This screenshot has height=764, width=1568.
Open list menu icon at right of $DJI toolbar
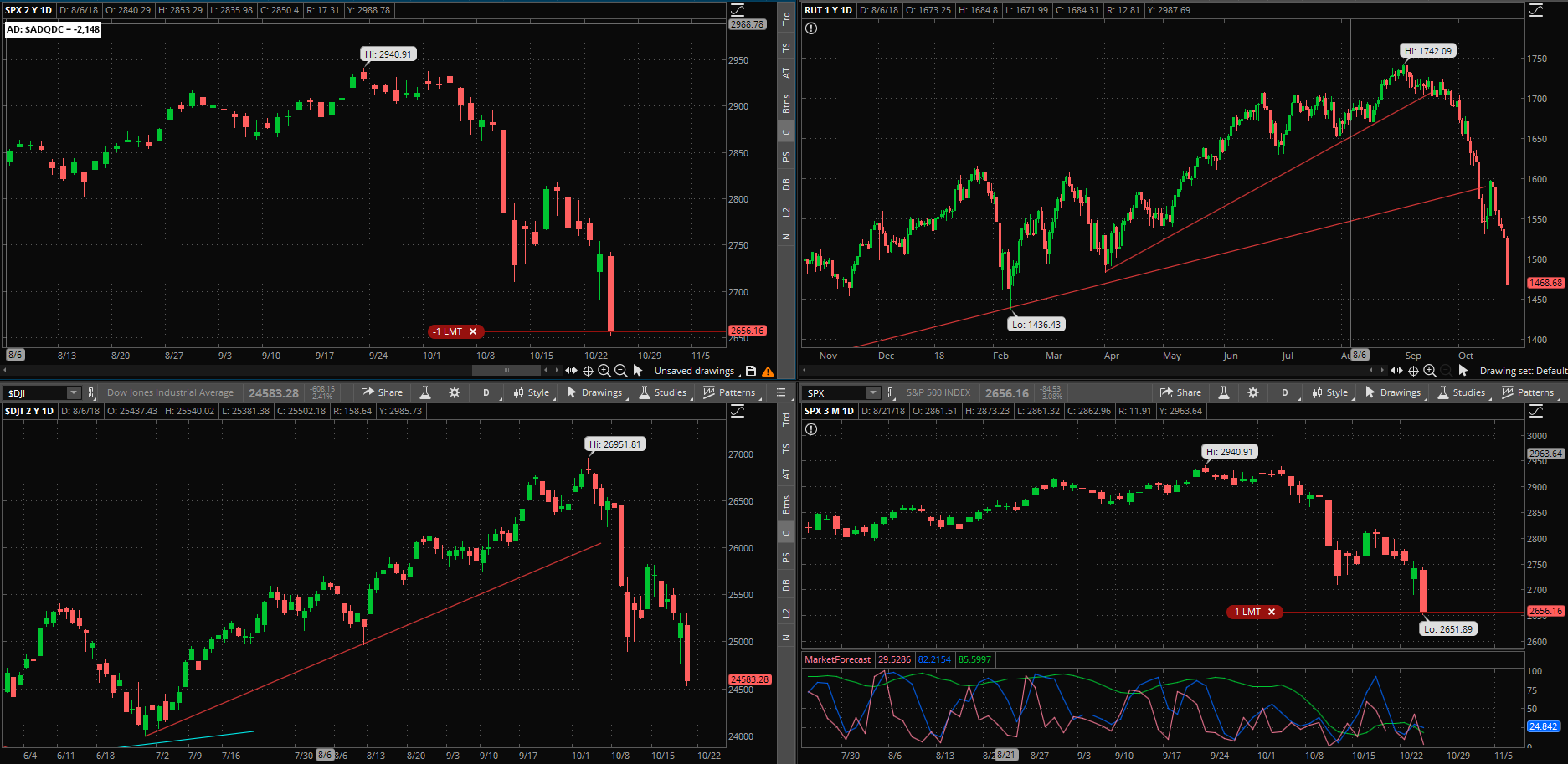781,392
